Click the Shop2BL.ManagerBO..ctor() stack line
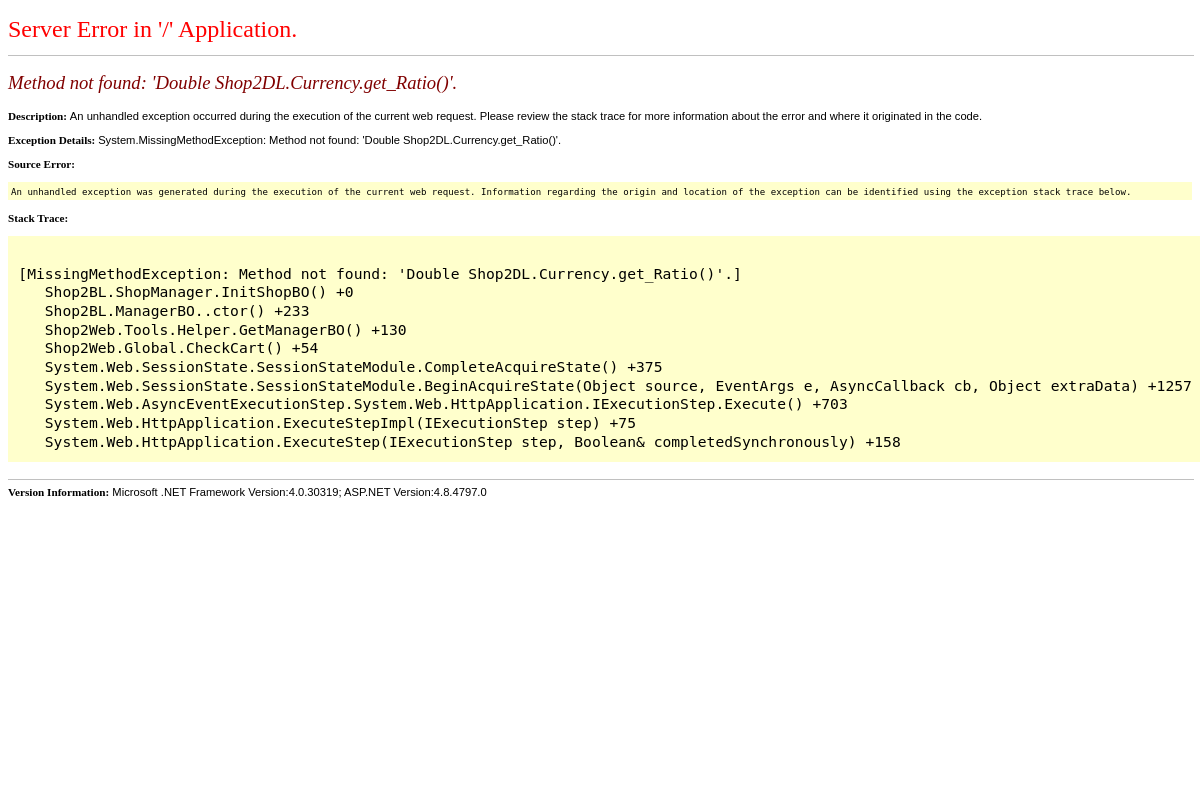Viewport: 1200px width, 800px height. click(x=177, y=311)
